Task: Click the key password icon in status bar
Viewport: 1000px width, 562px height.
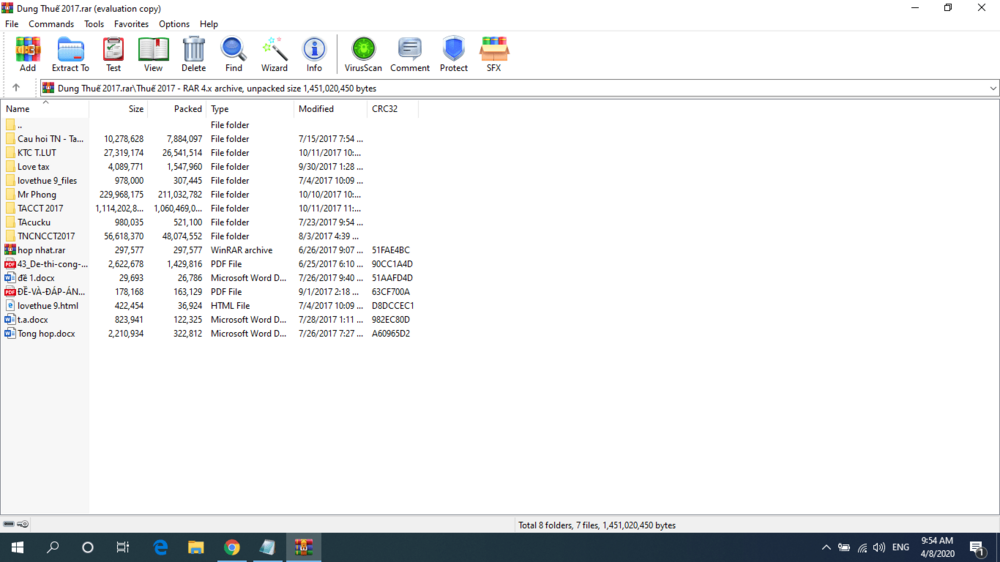Action: click(23, 524)
